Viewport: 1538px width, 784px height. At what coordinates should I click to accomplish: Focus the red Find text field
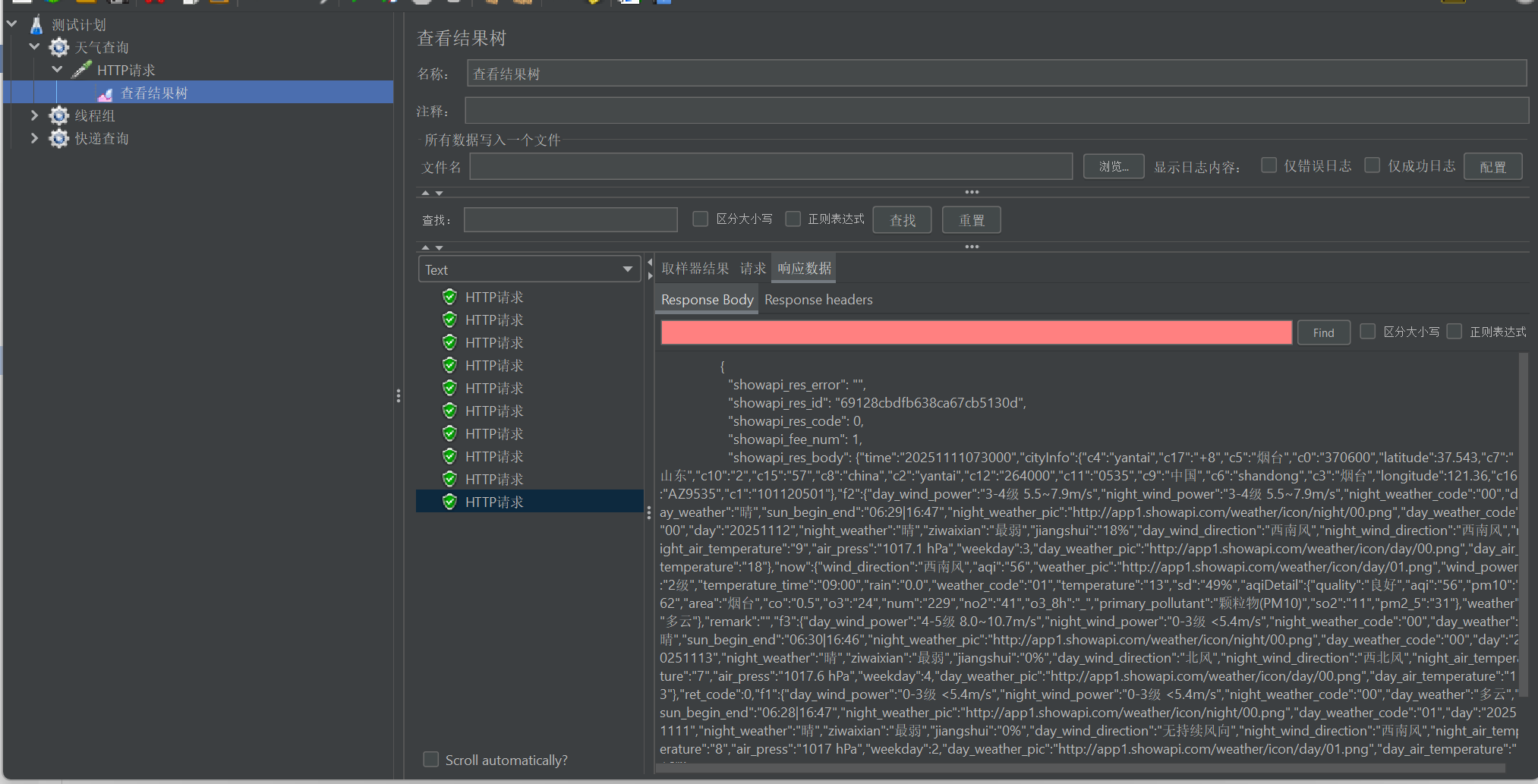point(976,332)
